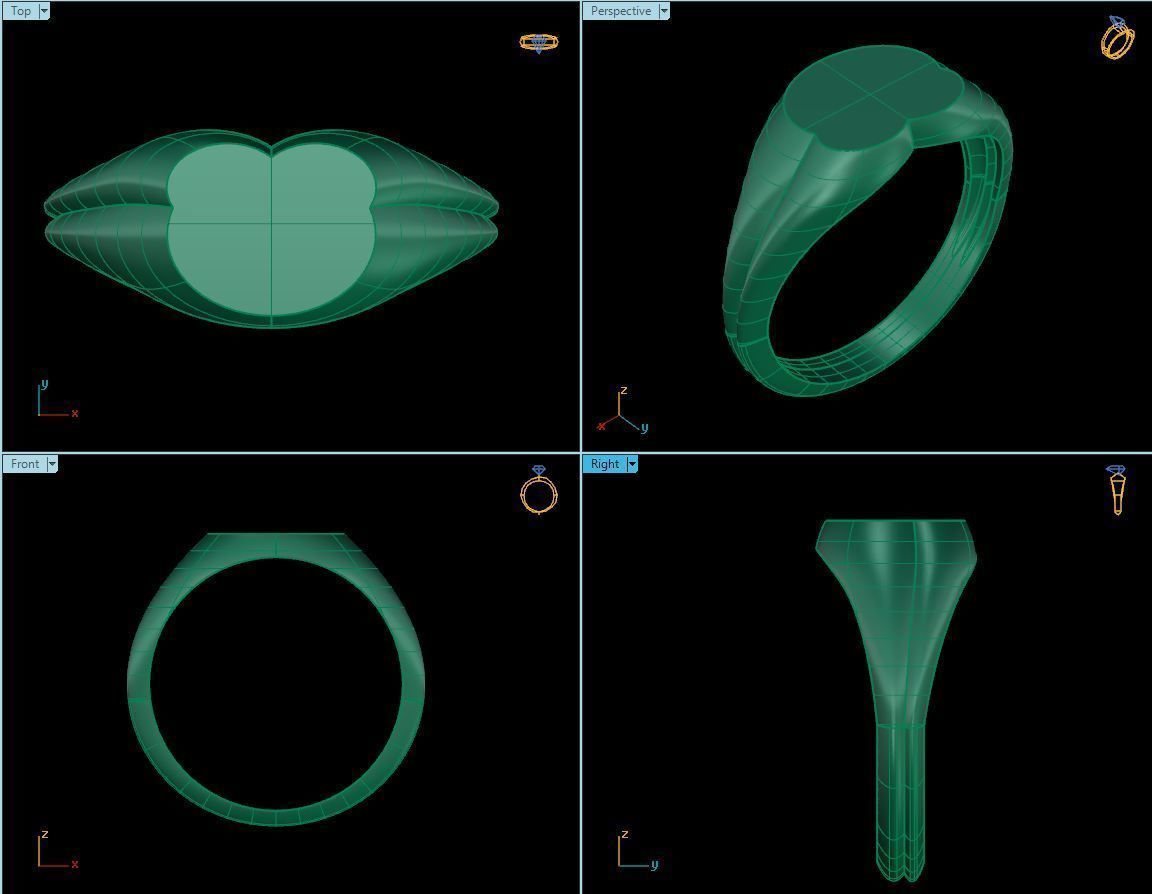
Task: Open the Perspective viewport dropdown arrow
Action: pos(664,11)
